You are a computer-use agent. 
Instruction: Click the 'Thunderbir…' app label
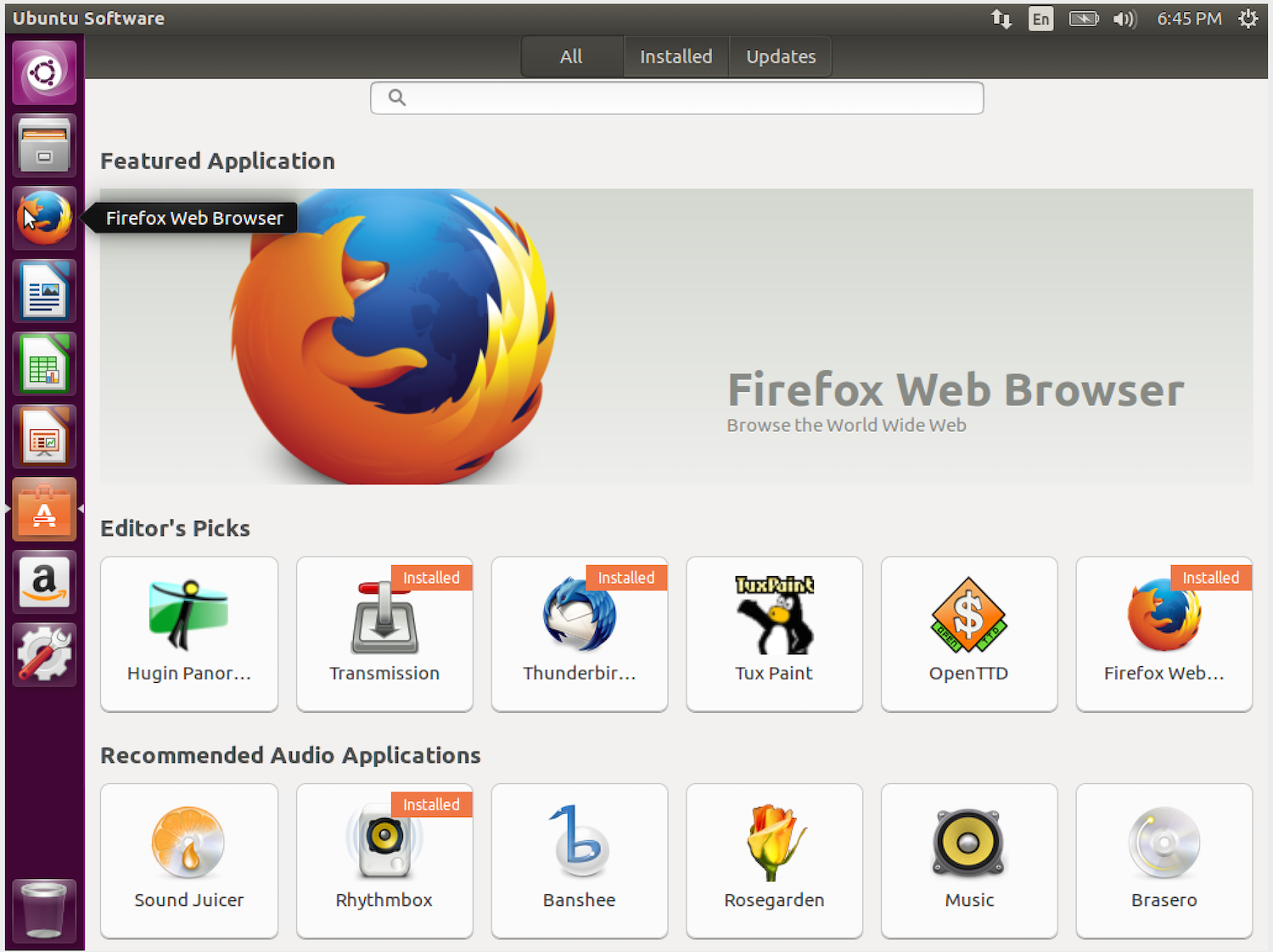tap(580, 674)
